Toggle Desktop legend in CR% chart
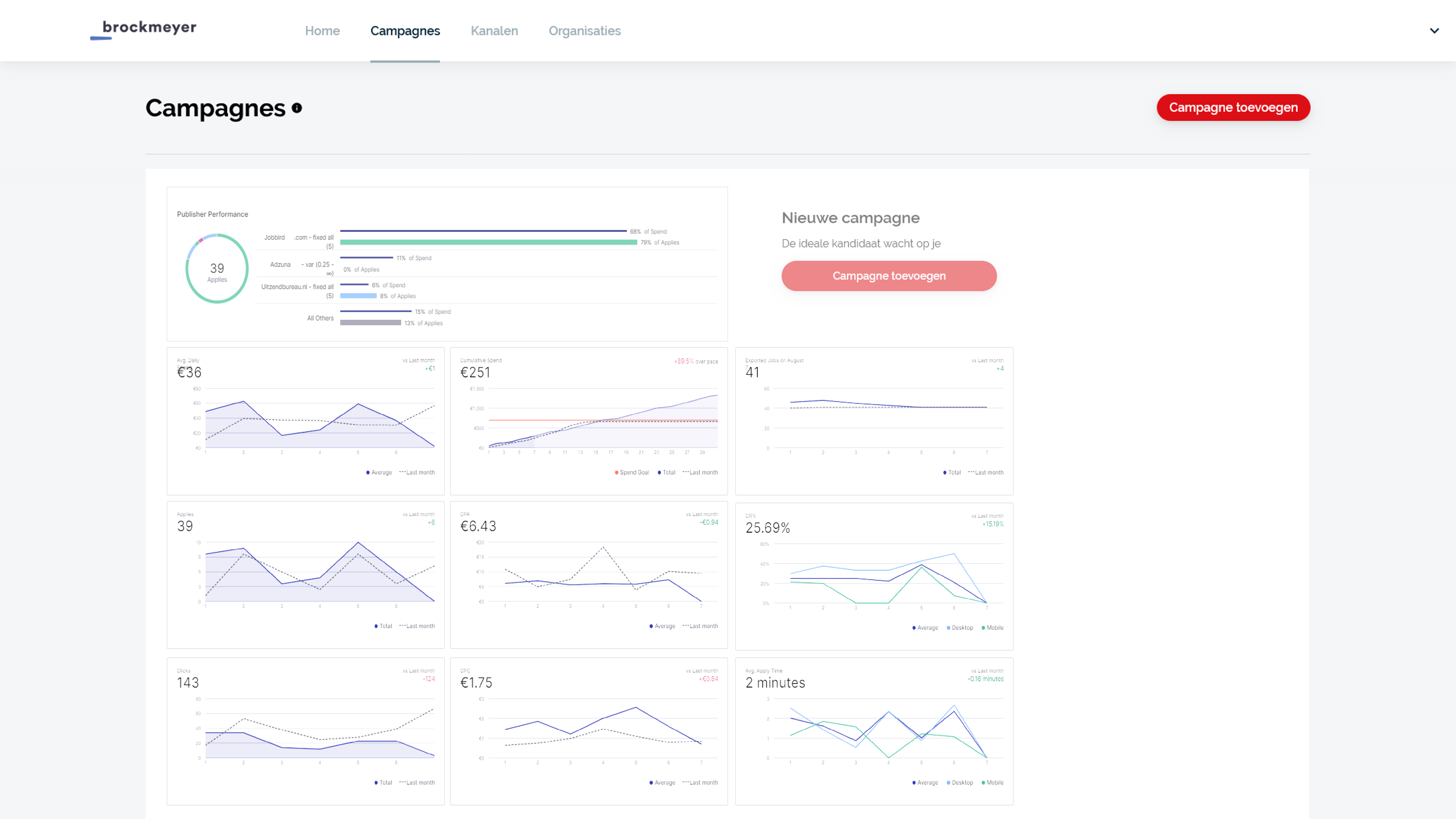The height and width of the screenshot is (819, 1456). coord(960,628)
